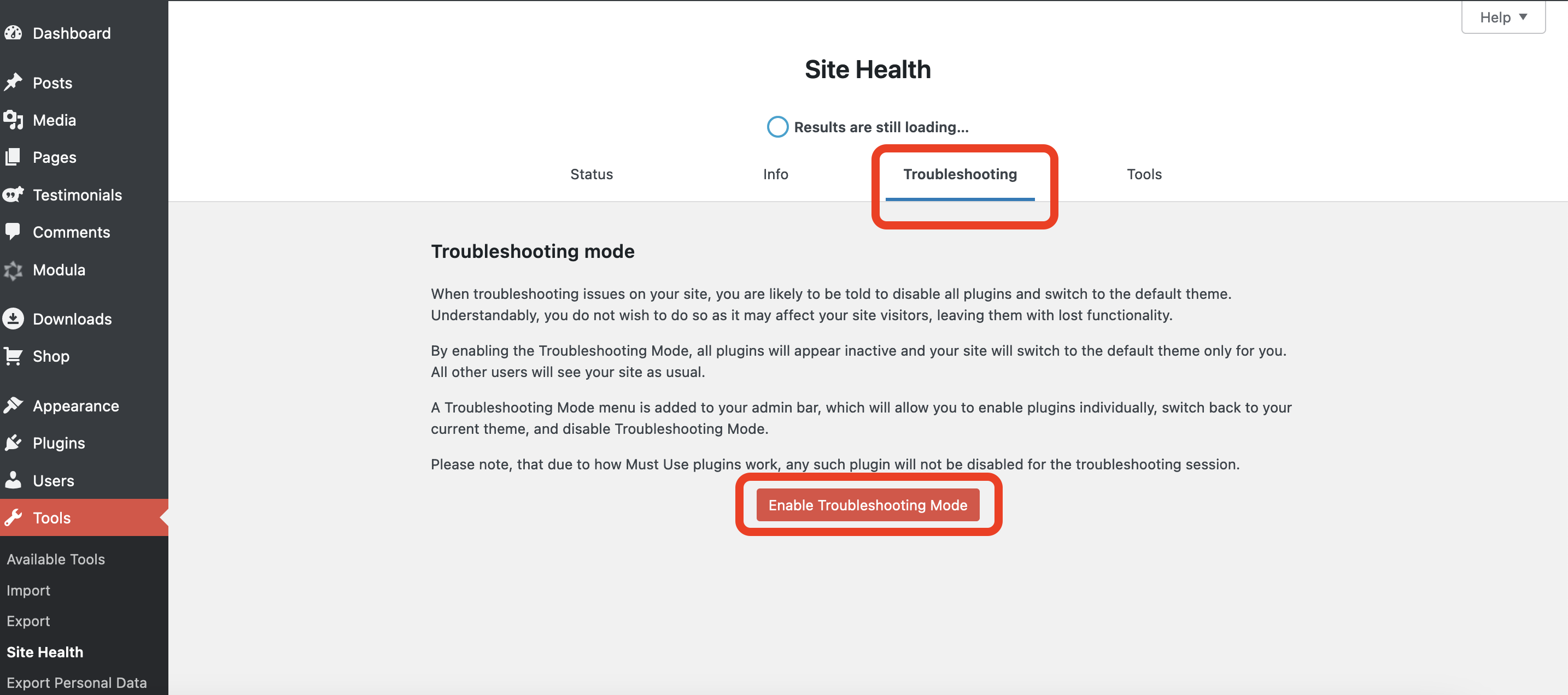This screenshot has width=1568, height=695.
Task: Switch to the Status tab
Action: pos(591,174)
